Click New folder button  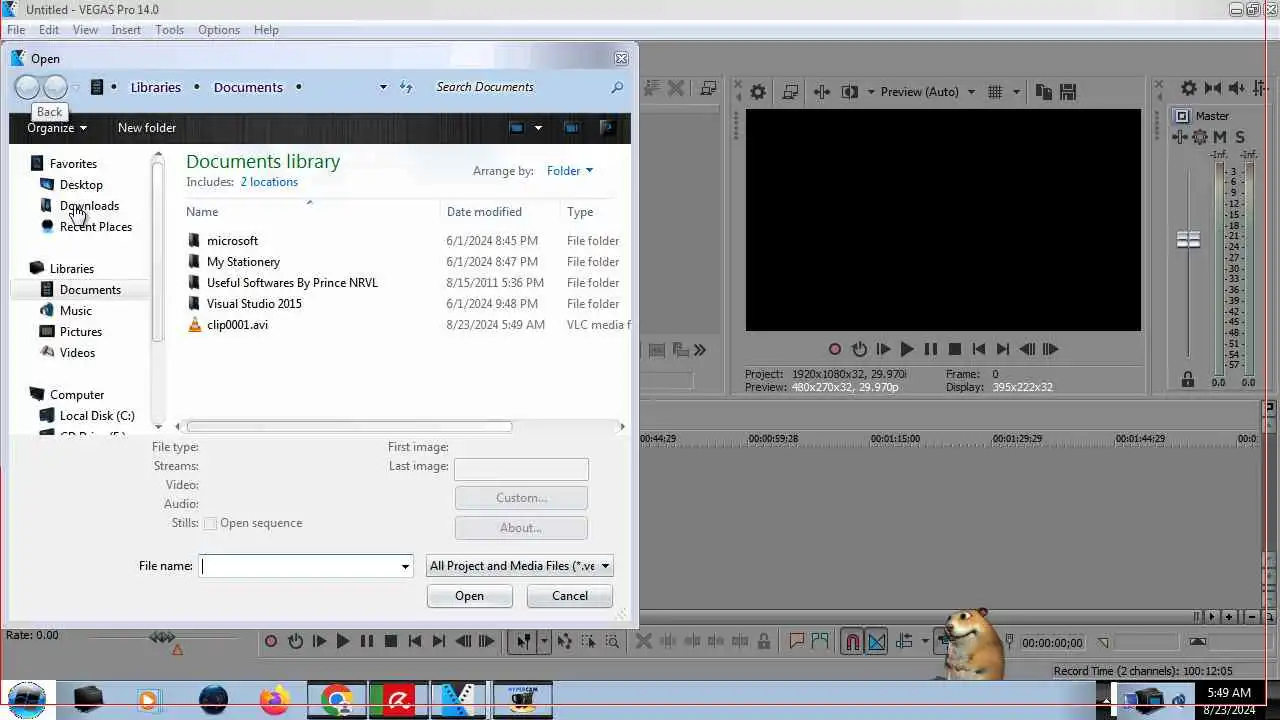(147, 128)
